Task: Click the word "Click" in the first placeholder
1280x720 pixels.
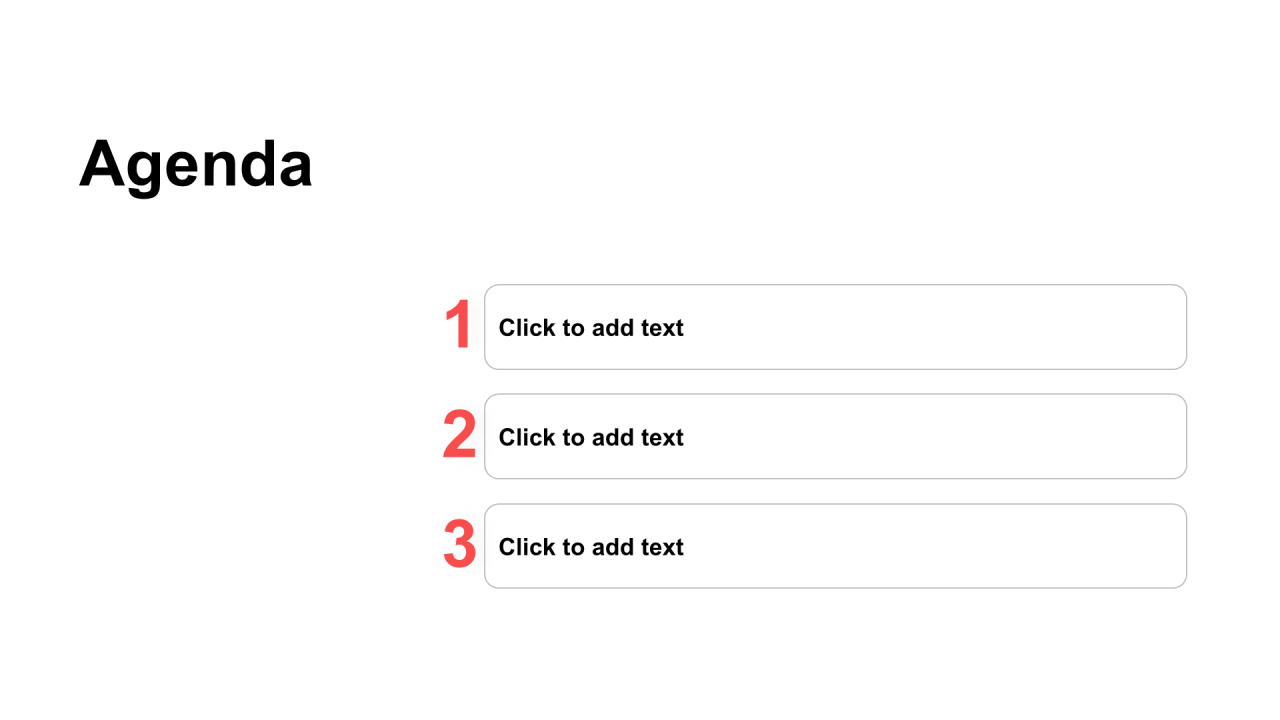Action: point(523,328)
